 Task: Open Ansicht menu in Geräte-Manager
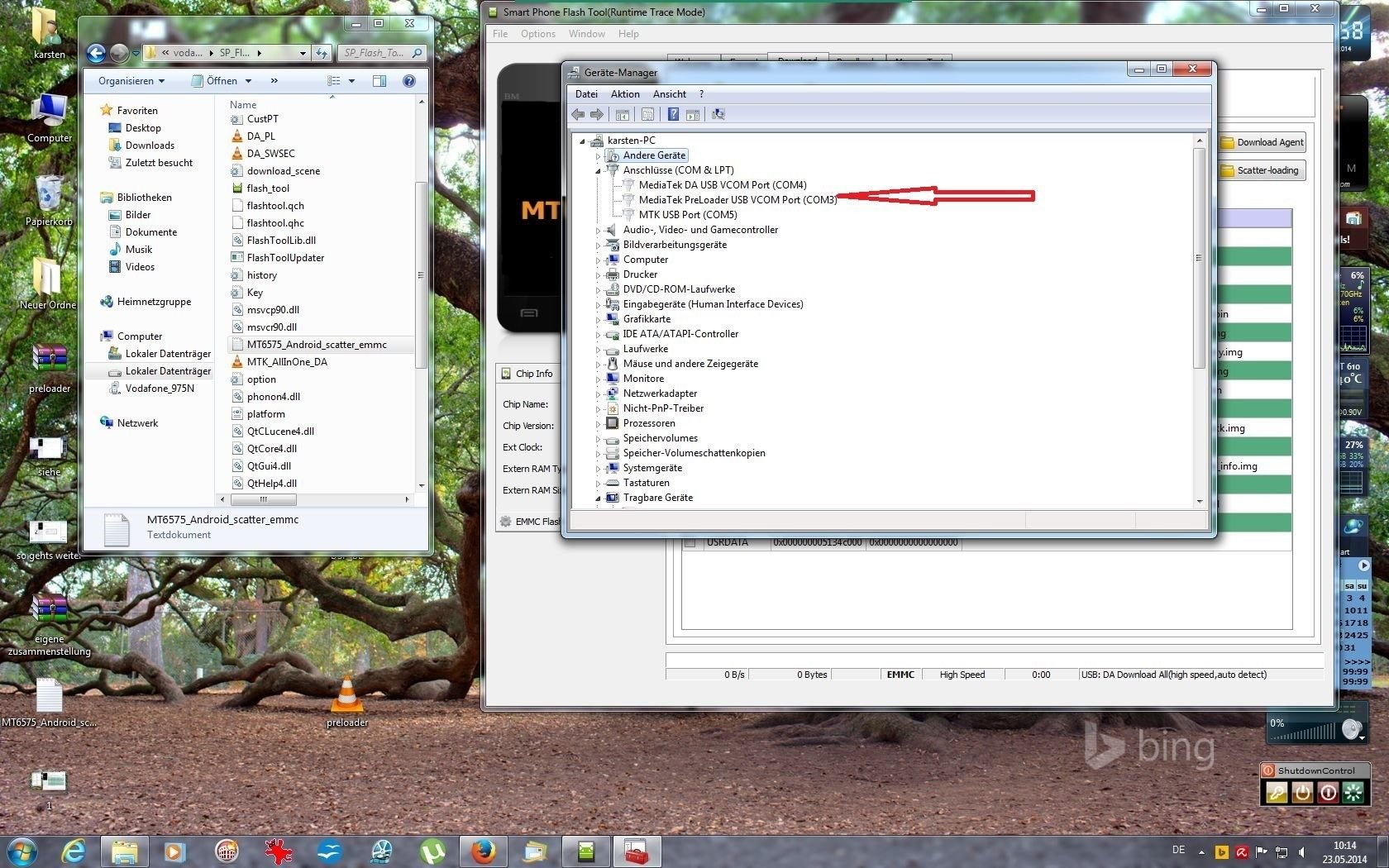pyautogui.click(x=670, y=94)
